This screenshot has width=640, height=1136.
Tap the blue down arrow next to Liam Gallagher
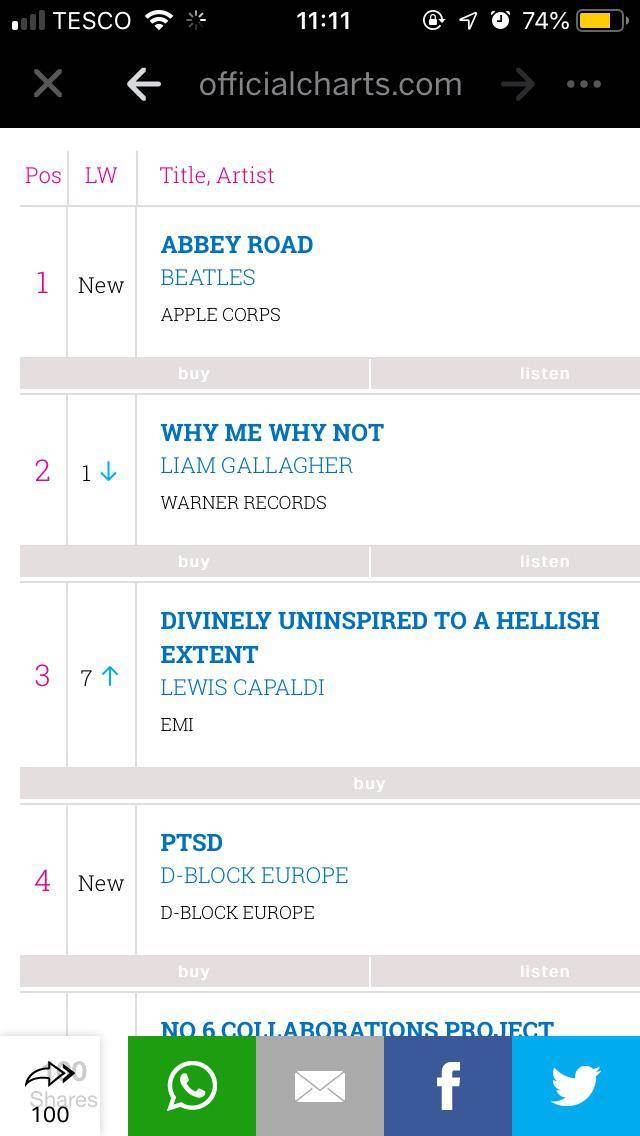(x=108, y=470)
